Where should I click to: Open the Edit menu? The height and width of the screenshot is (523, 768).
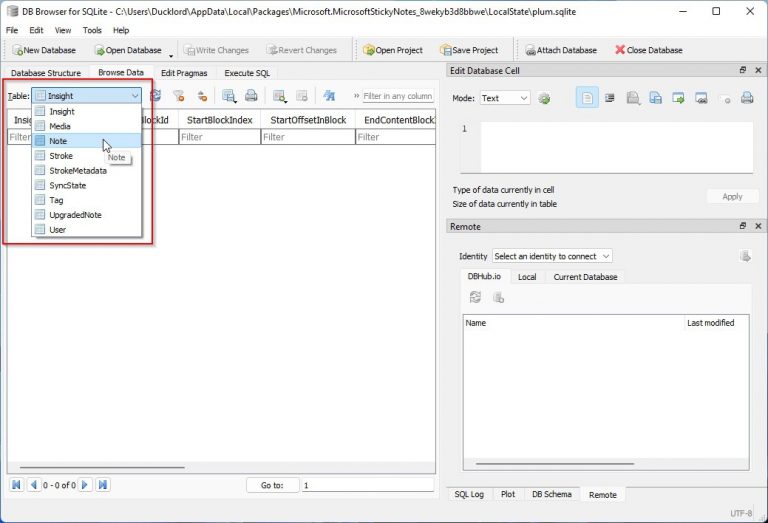tap(36, 30)
